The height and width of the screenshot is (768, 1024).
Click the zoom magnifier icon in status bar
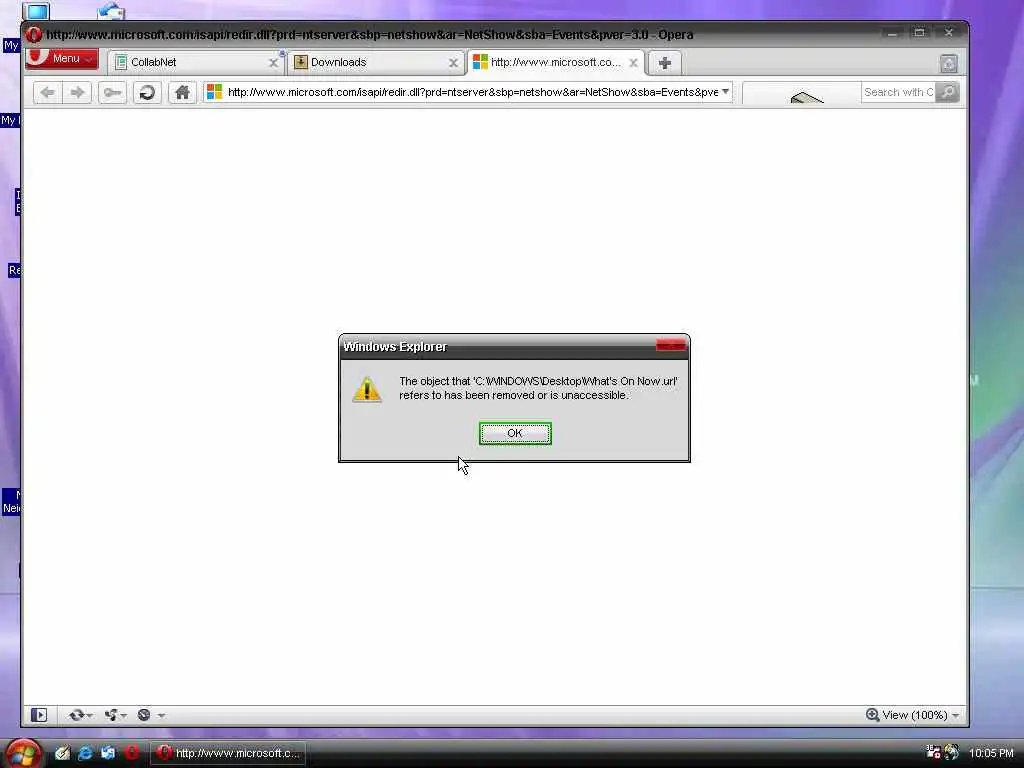click(872, 715)
